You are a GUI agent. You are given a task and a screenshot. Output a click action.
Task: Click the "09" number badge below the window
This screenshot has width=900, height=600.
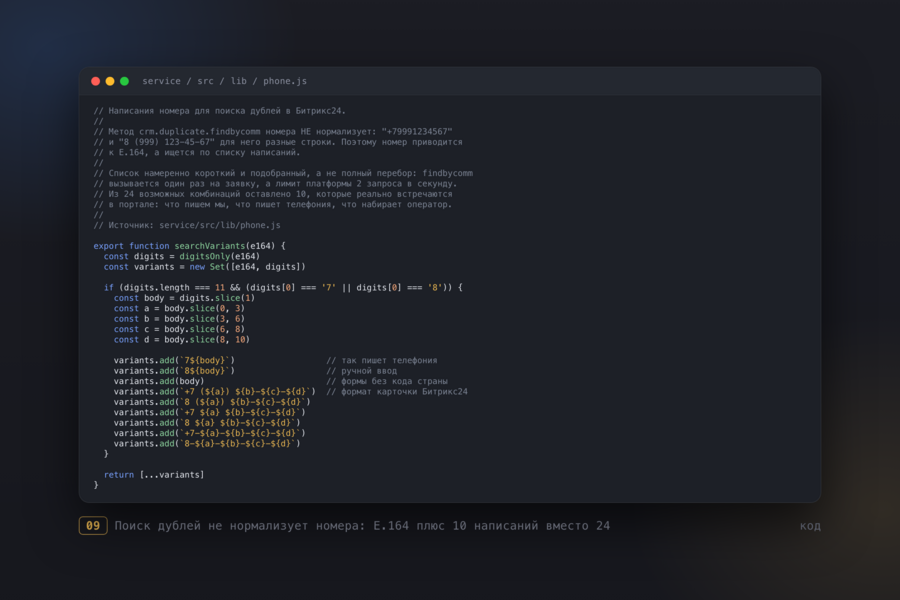93,525
